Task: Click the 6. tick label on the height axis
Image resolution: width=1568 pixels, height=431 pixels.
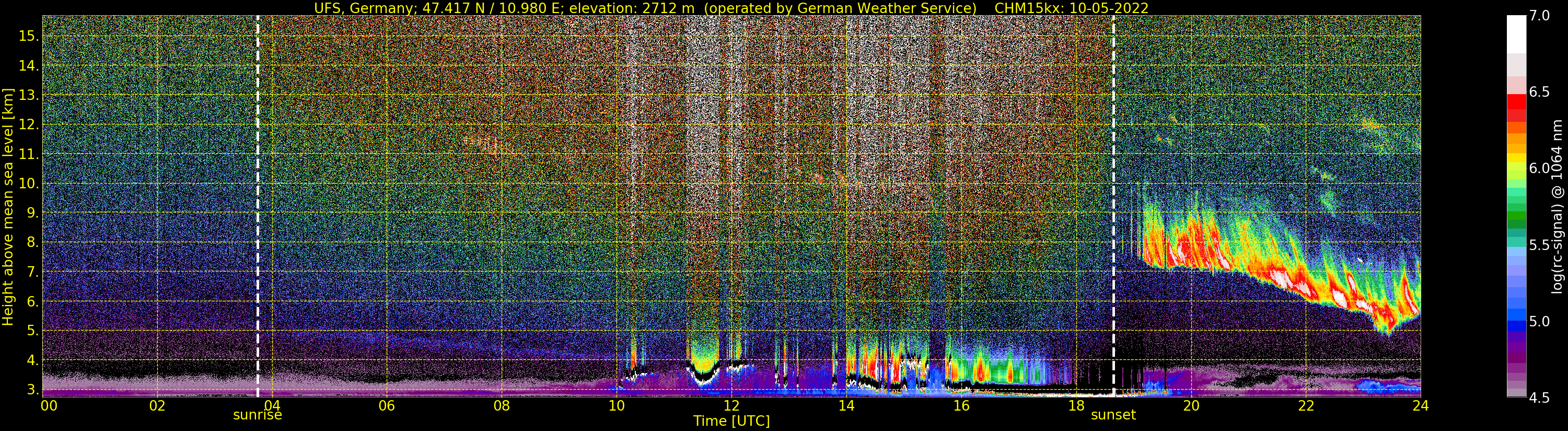Action: pyautogui.click(x=33, y=302)
